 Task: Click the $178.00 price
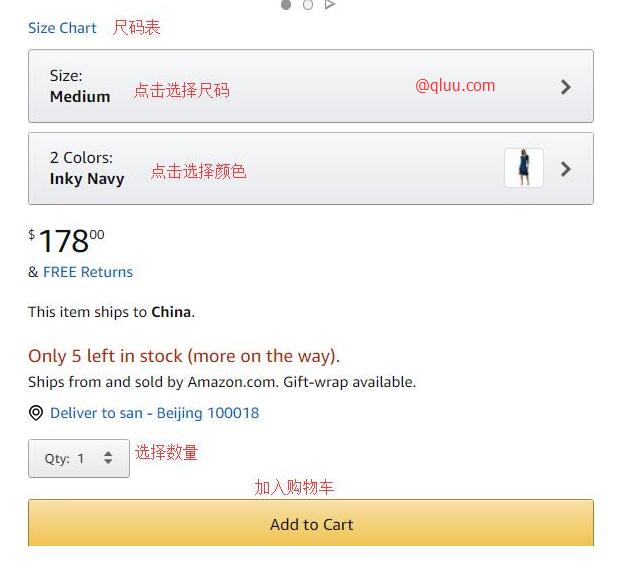[66, 241]
